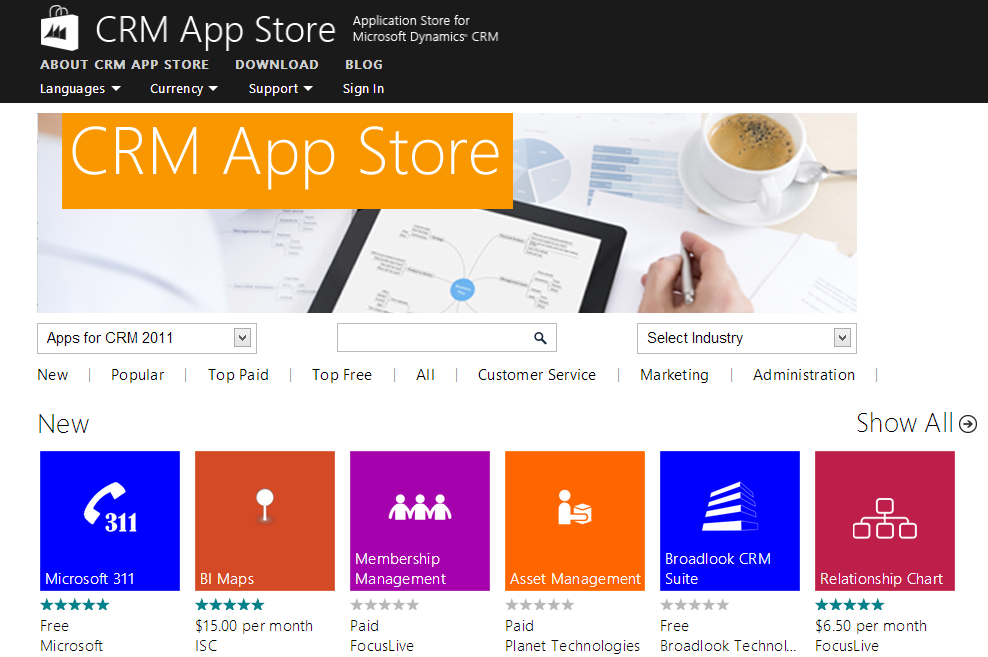The width and height of the screenshot is (988, 657).
Task: Click the Show All link
Action: (905, 423)
